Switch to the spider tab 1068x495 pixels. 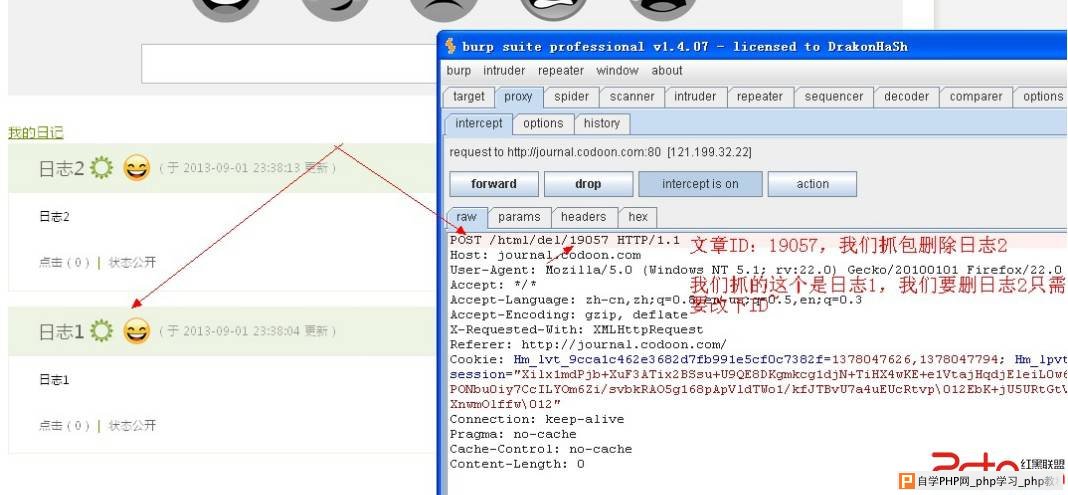pyautogui.click(x=571, y=97)
